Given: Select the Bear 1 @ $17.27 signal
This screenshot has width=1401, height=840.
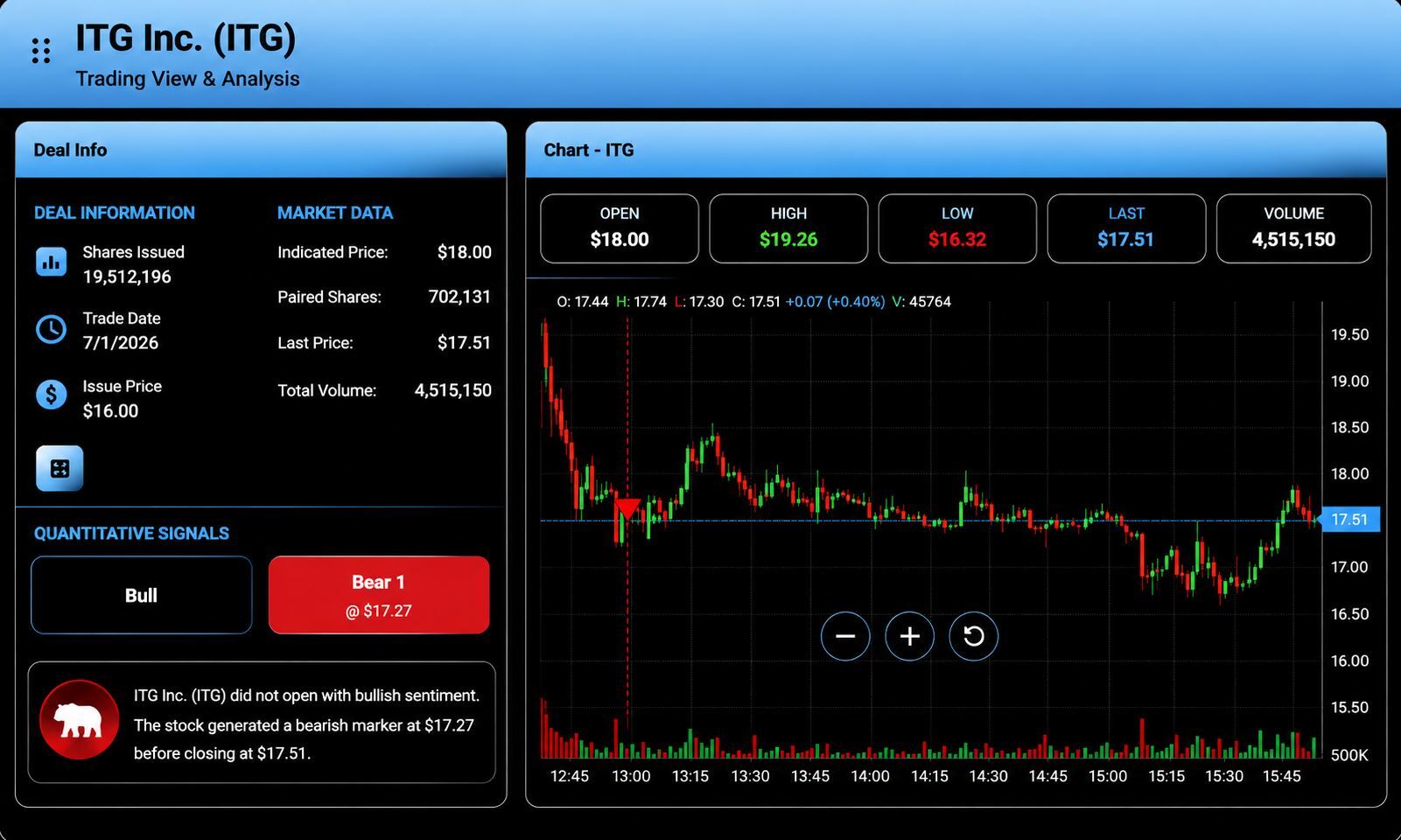Looking at the screenshot, I should [x=379, y=595].
